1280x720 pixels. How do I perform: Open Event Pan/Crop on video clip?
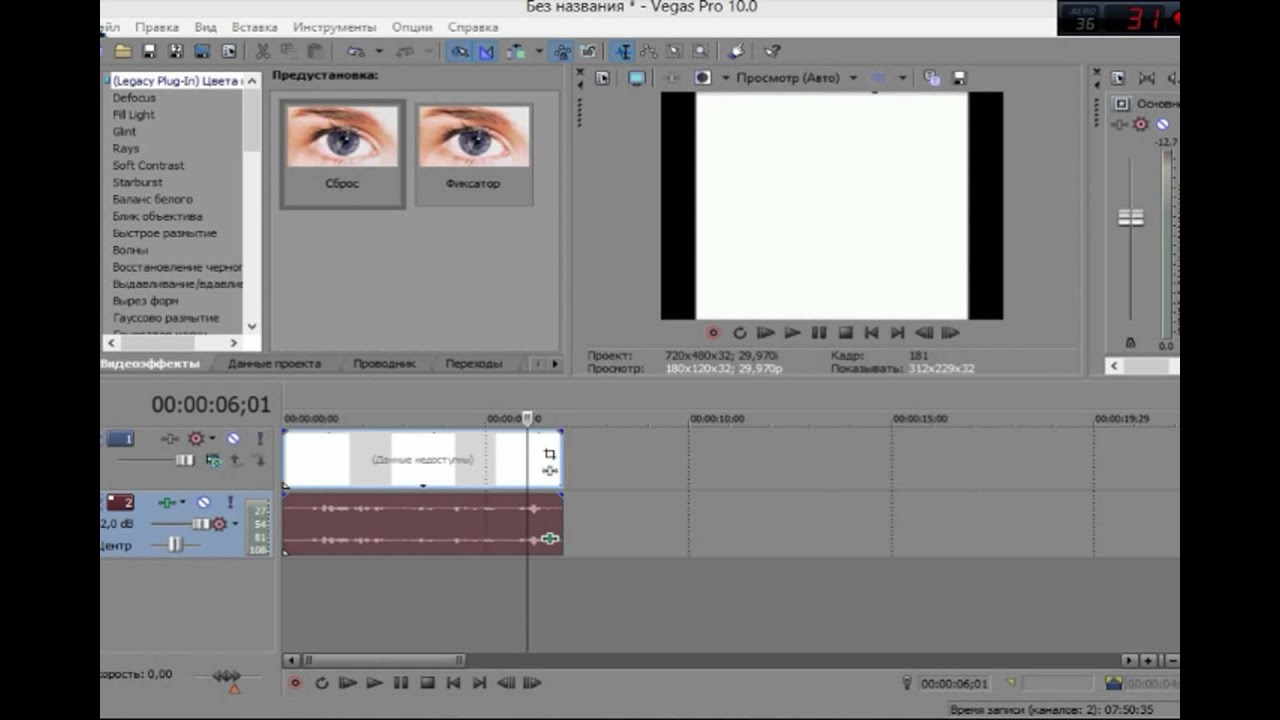tap(549, 454)
